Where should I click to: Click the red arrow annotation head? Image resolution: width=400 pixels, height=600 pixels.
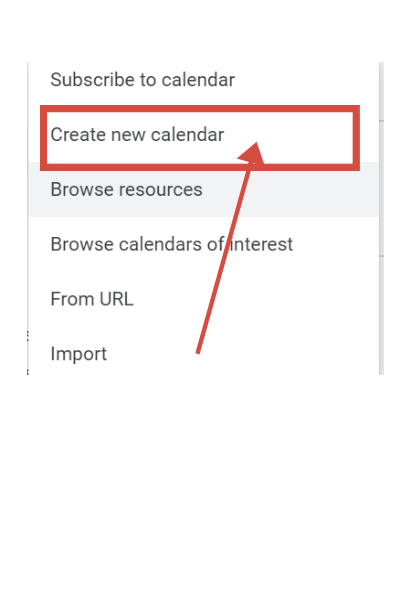coord(253,153)
